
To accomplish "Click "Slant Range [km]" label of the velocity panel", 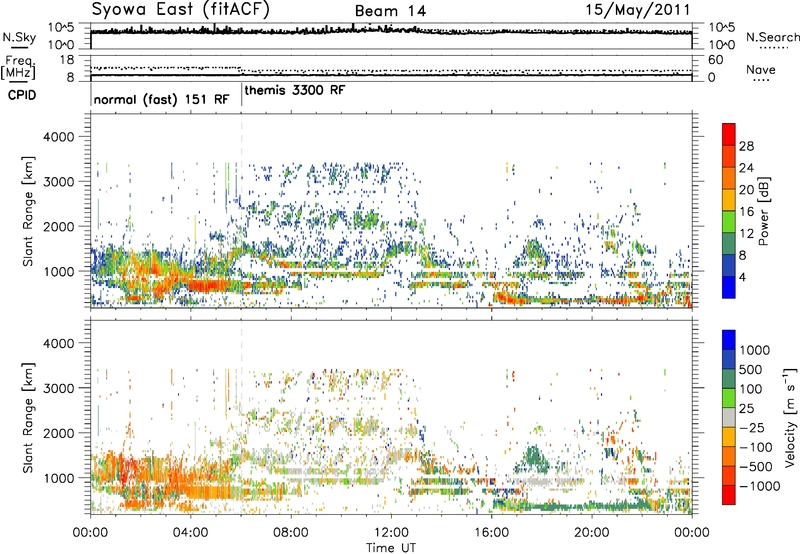I will 28,418.
